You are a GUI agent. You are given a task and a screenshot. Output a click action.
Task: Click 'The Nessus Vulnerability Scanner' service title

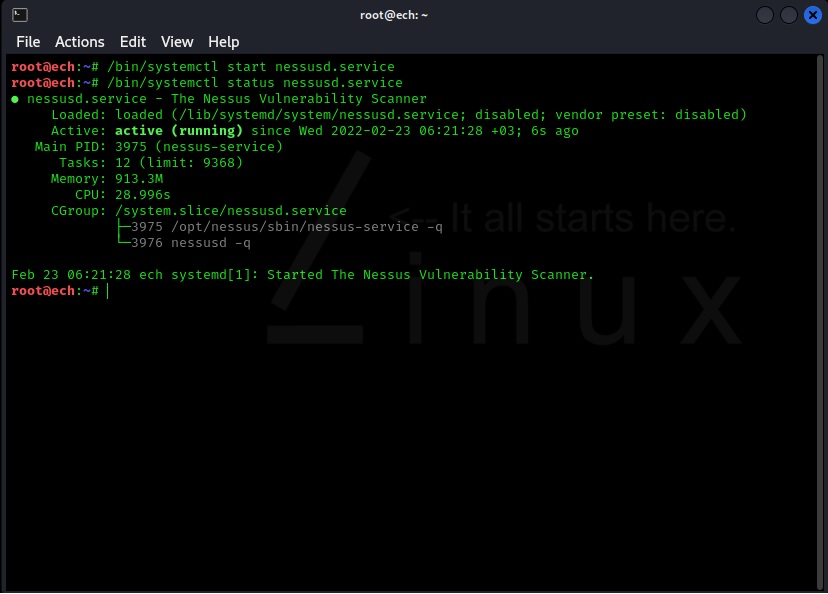[x=299, y=99]
